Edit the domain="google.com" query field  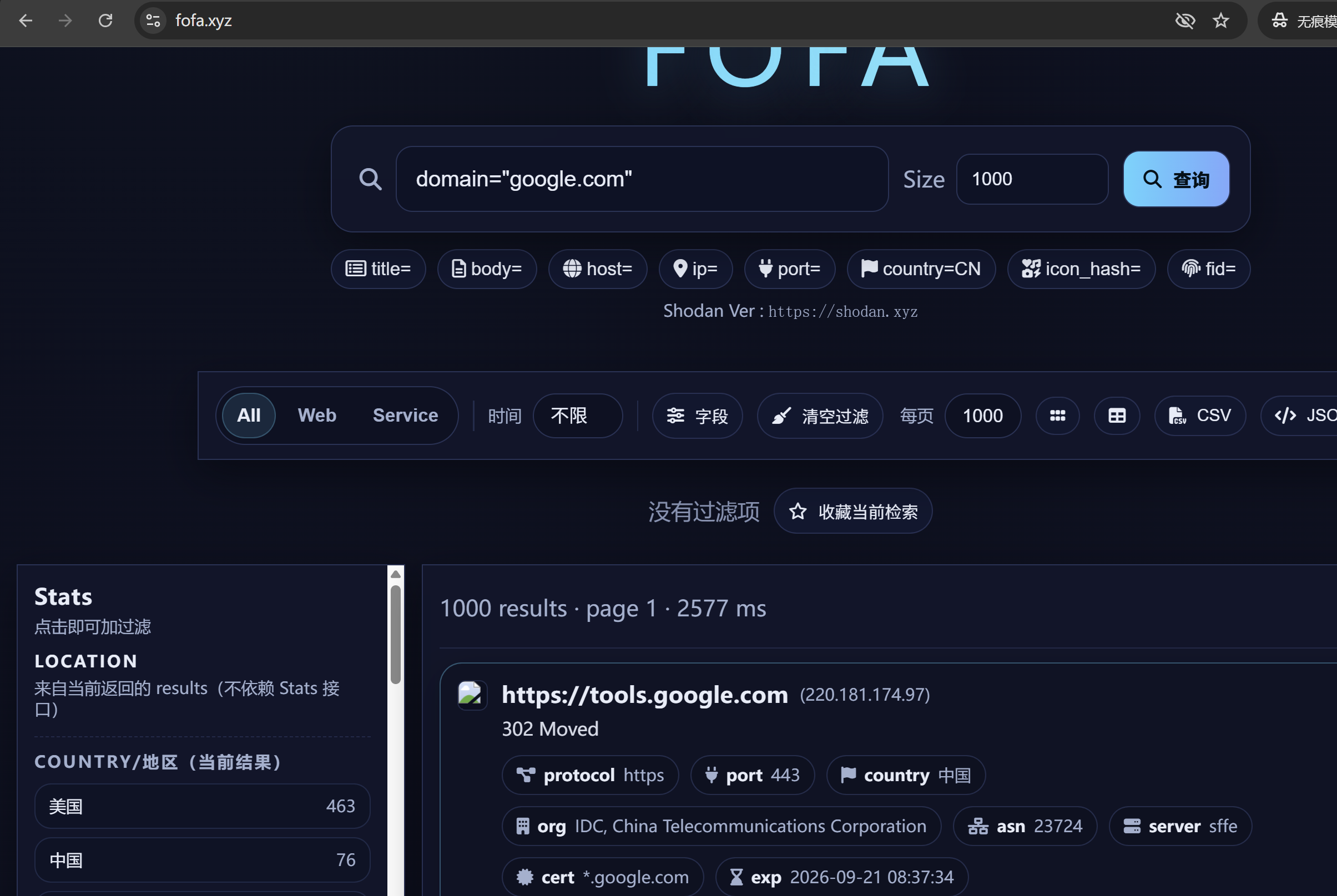tap(642, 179)
